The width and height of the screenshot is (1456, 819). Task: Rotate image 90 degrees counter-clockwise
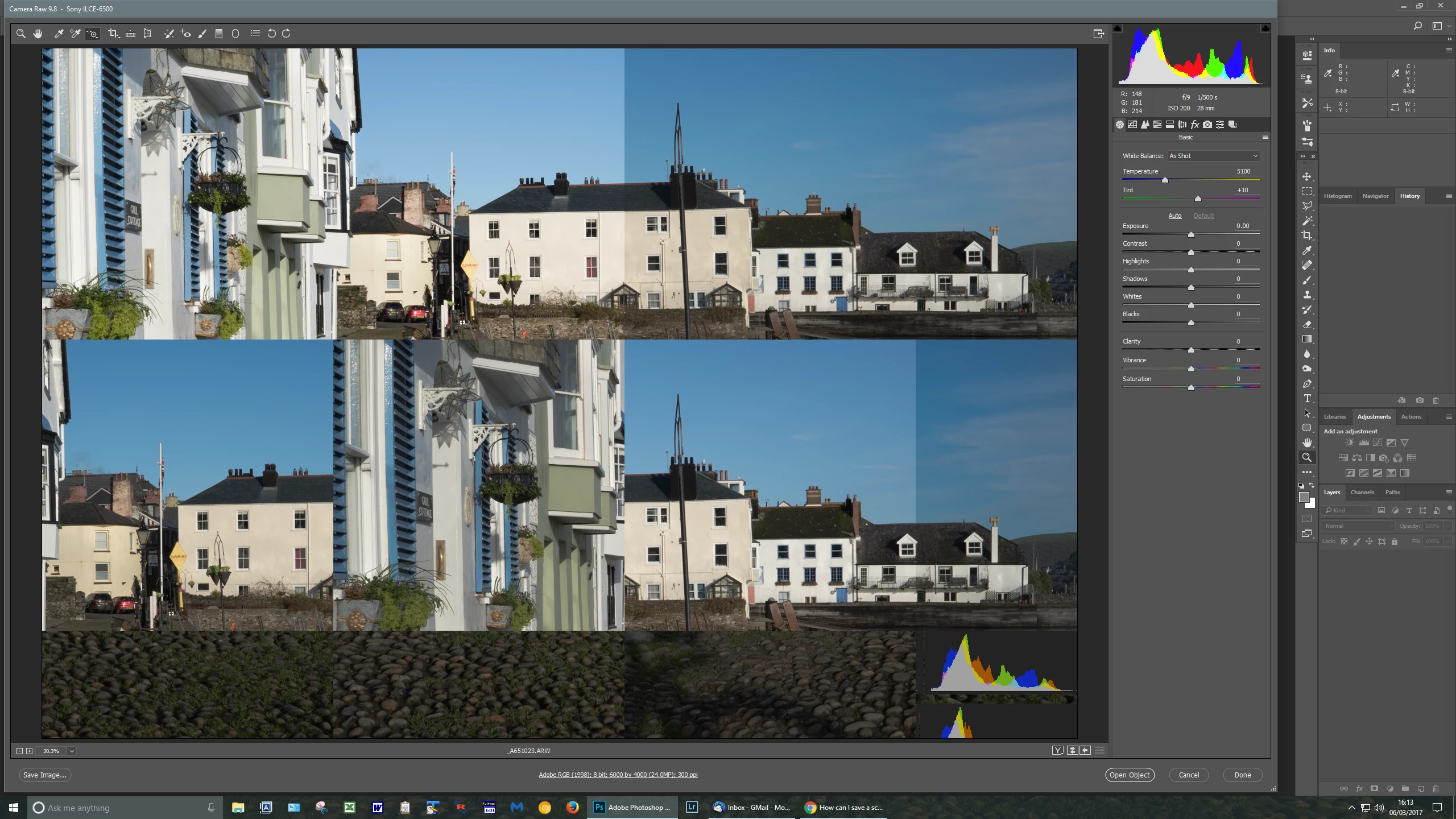coord(271,34)
